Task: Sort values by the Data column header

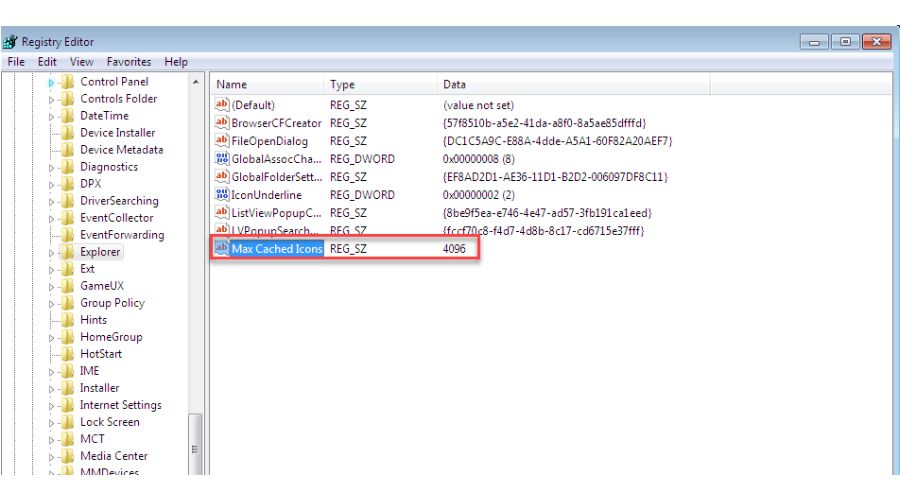Action: pos(573,84)
